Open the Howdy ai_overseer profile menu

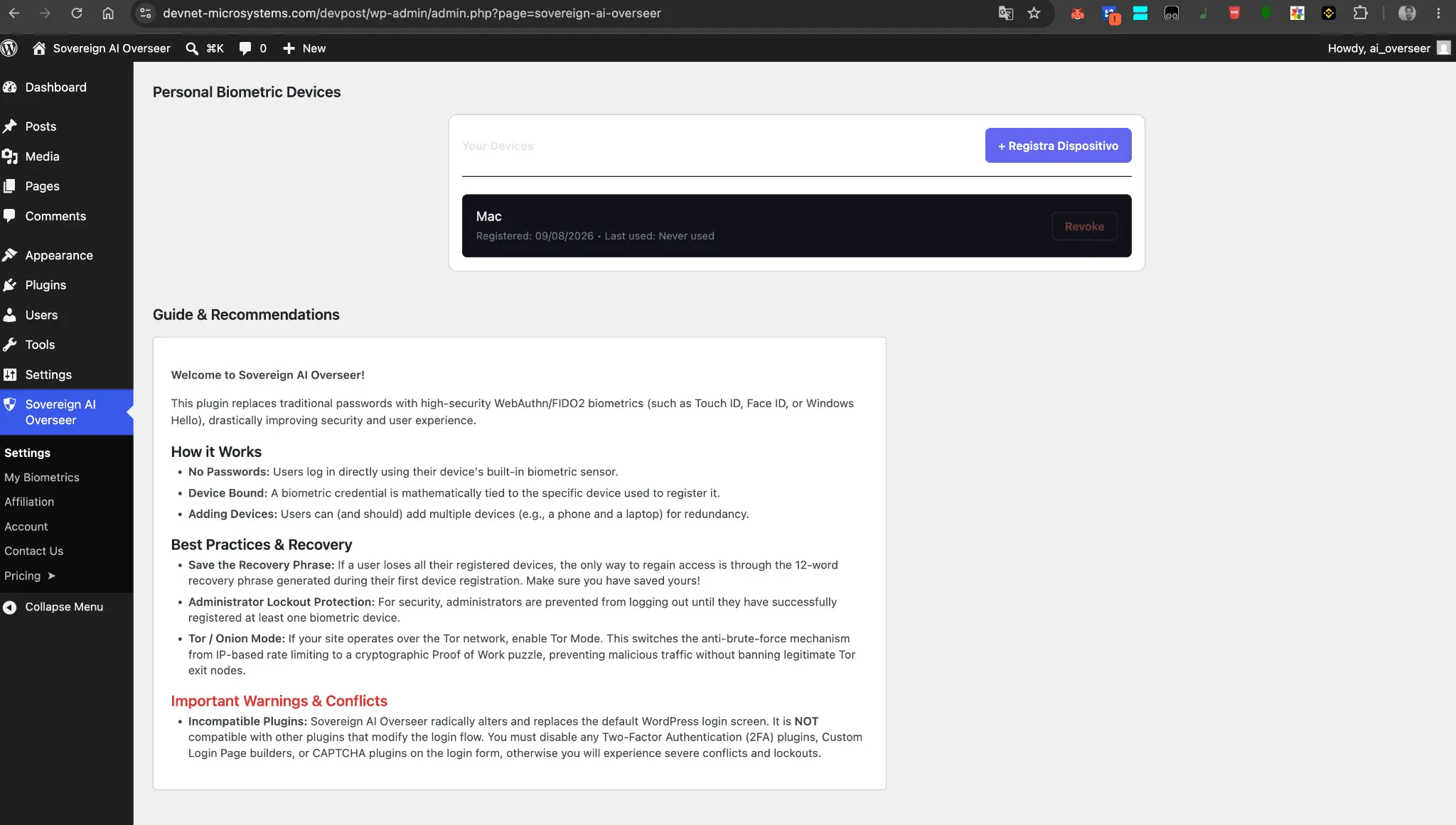click(1388, 48)
